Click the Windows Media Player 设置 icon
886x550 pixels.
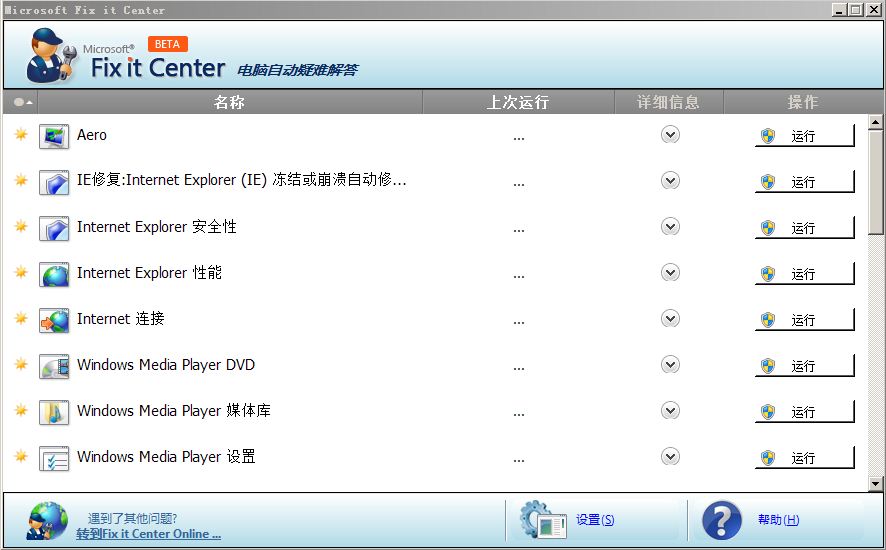pyautogui.click(x=54, y=458)
